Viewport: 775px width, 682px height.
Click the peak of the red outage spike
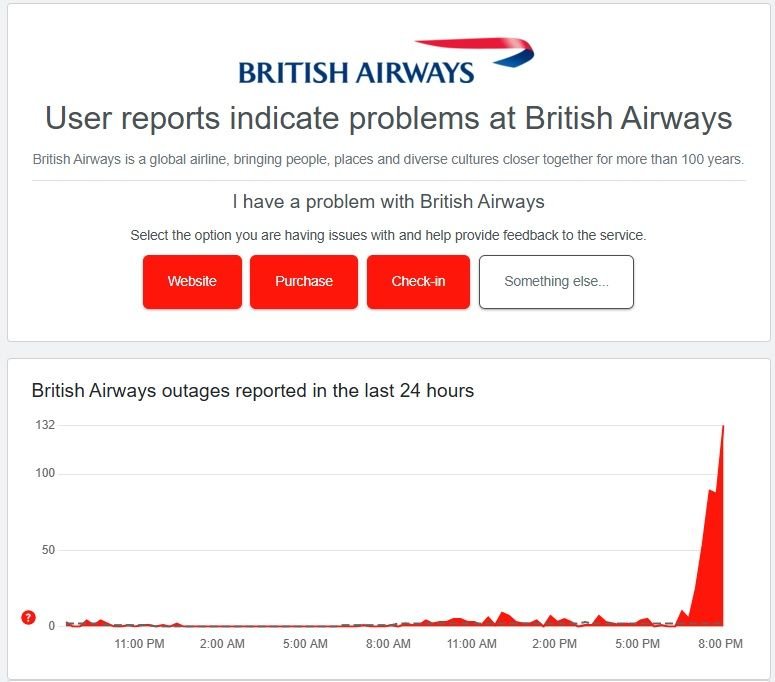723,427
